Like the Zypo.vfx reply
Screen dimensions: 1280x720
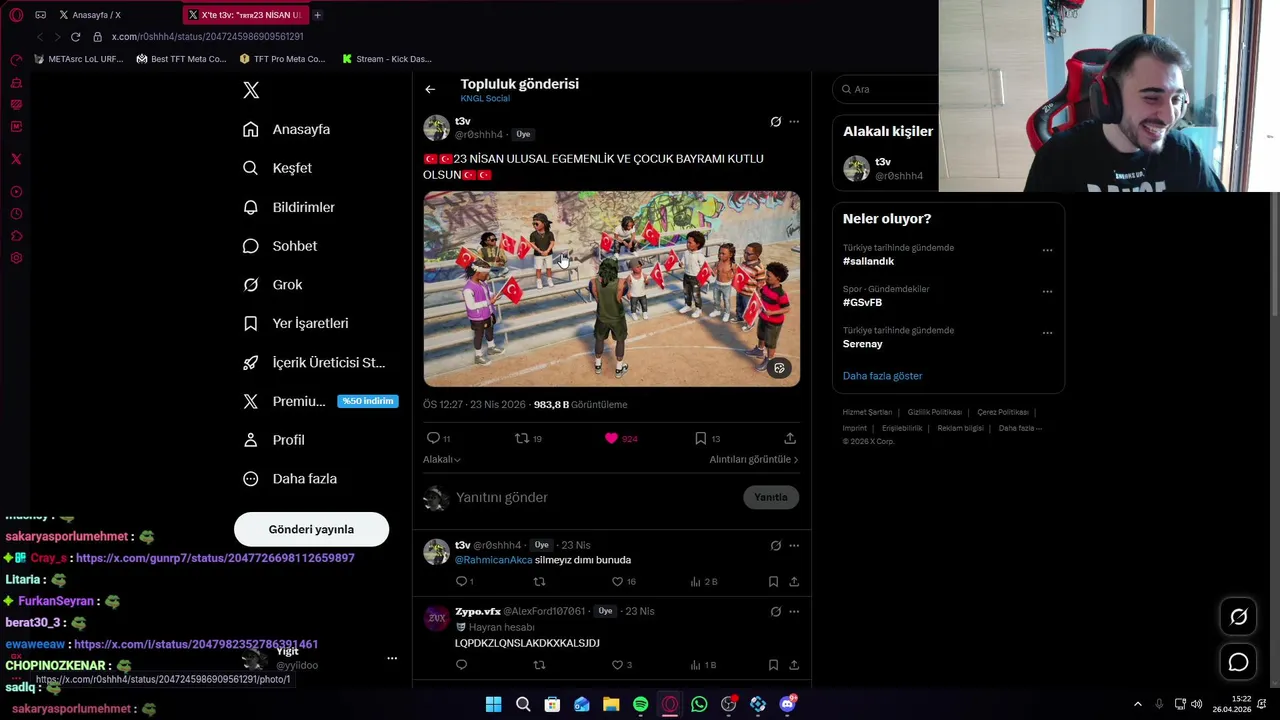[617, 665]
